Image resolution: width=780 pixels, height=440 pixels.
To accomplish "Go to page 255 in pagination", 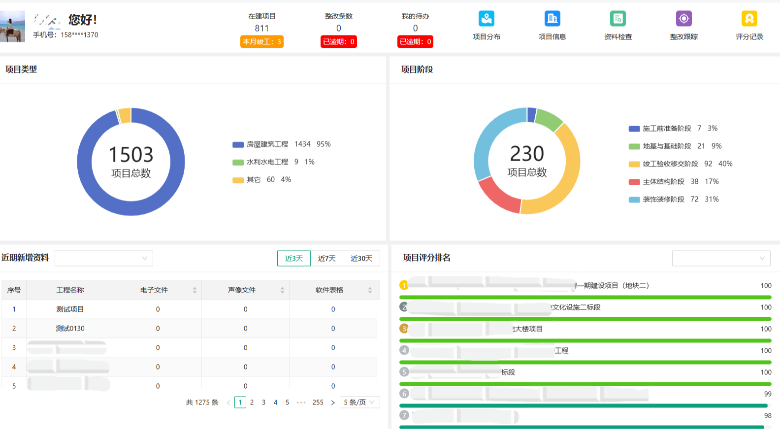I will (x=318, y=402).
